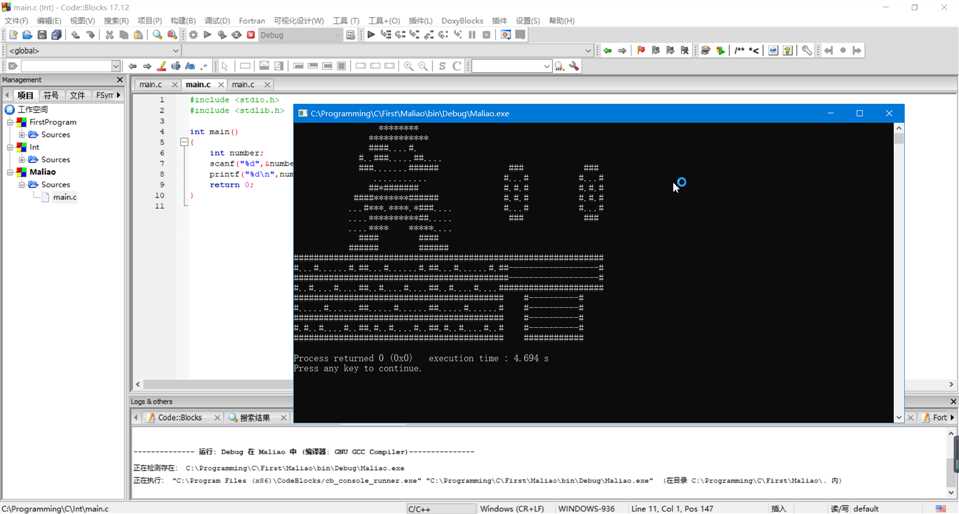
Task: Click the C/C++ language field in status bar
Action: pos(441,508)
